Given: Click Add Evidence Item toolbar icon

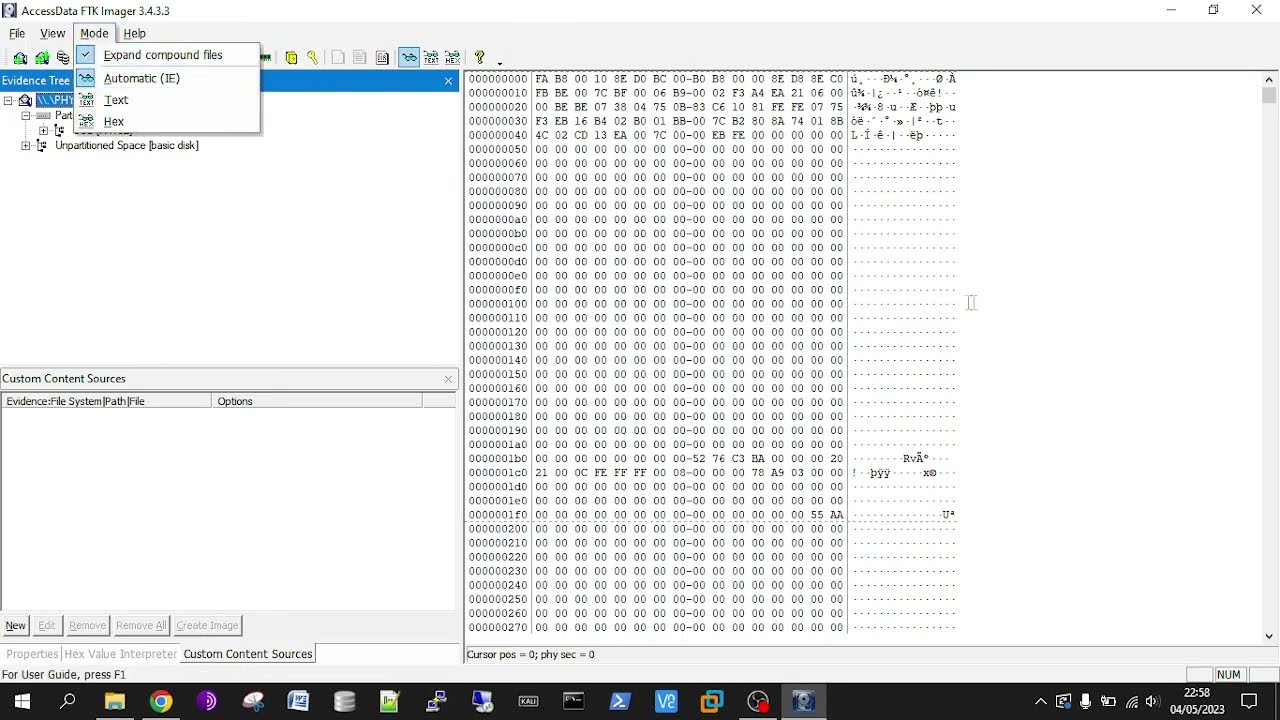Looking at the screenshot, I should coord(20,58).
